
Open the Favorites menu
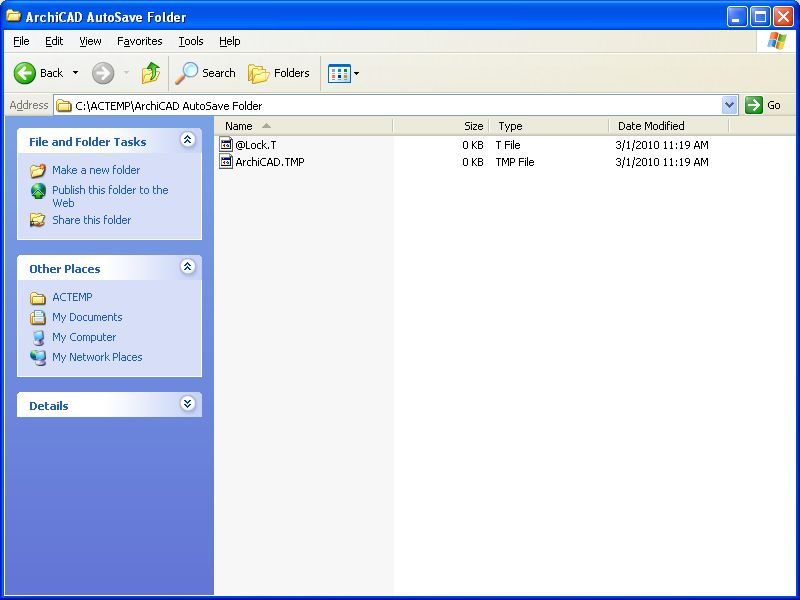tap(139, 41)
